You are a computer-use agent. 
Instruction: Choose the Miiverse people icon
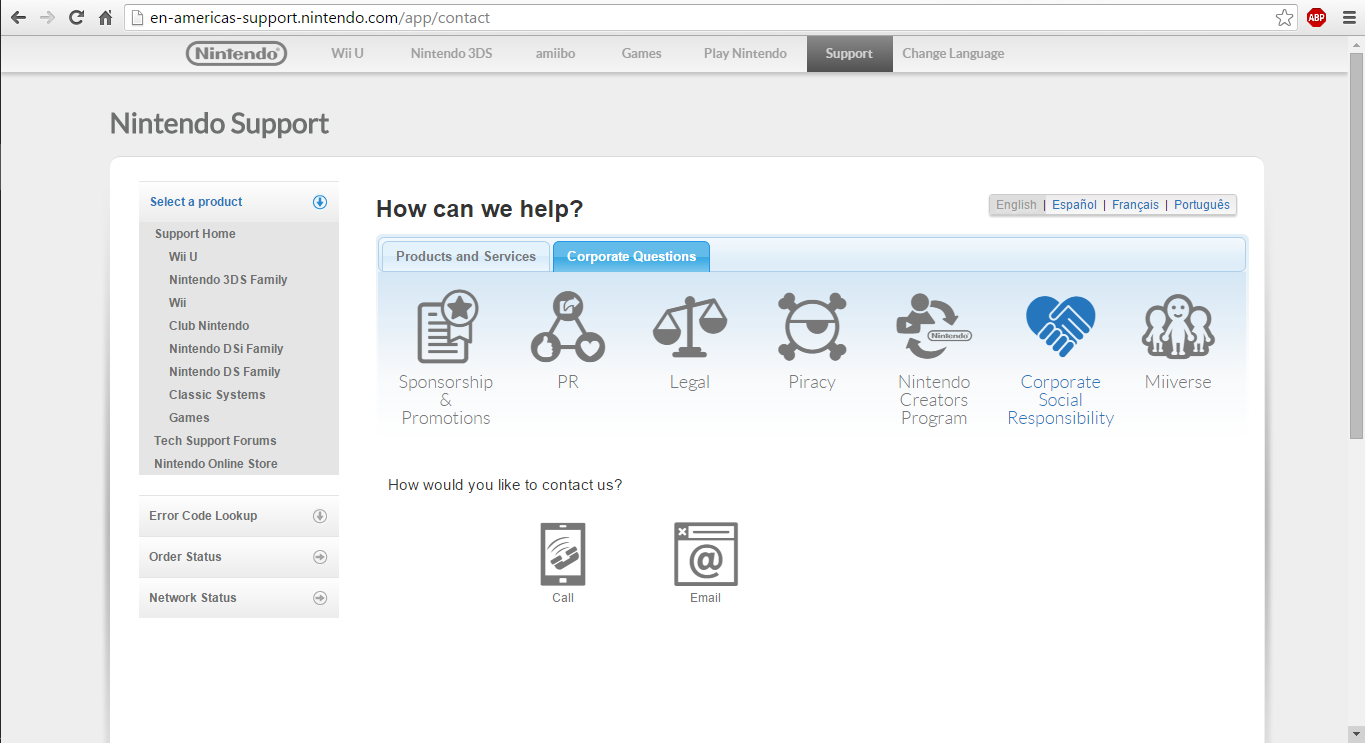(1178, 327)
